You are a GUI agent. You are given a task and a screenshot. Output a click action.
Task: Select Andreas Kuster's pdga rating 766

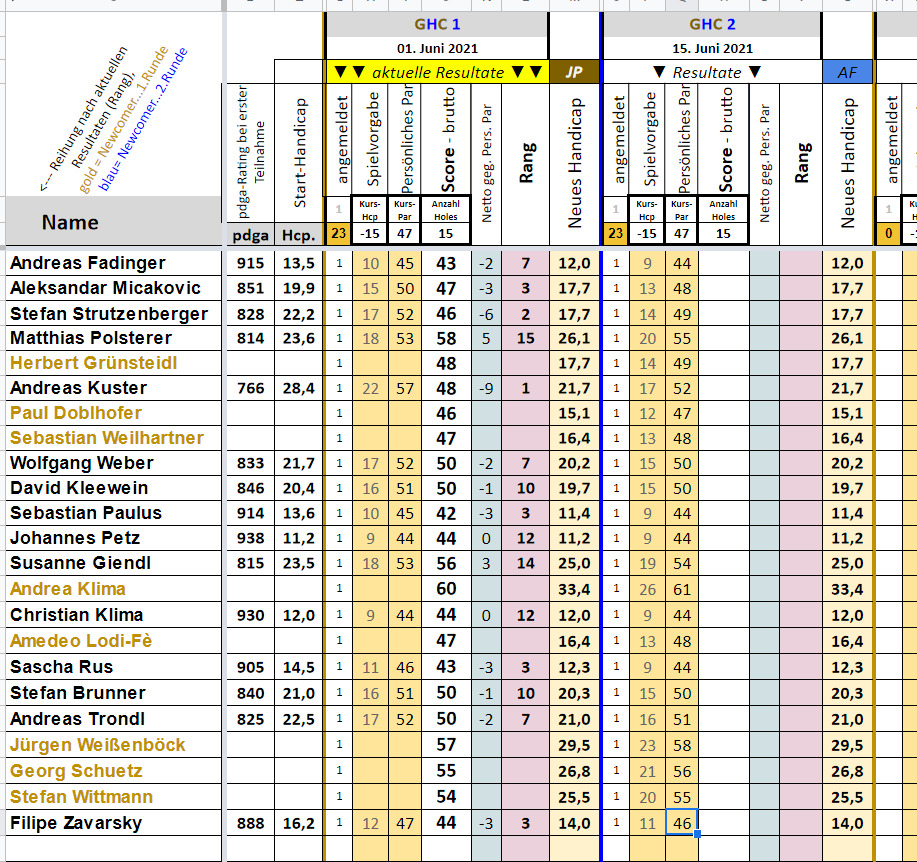tap(250, 388)
